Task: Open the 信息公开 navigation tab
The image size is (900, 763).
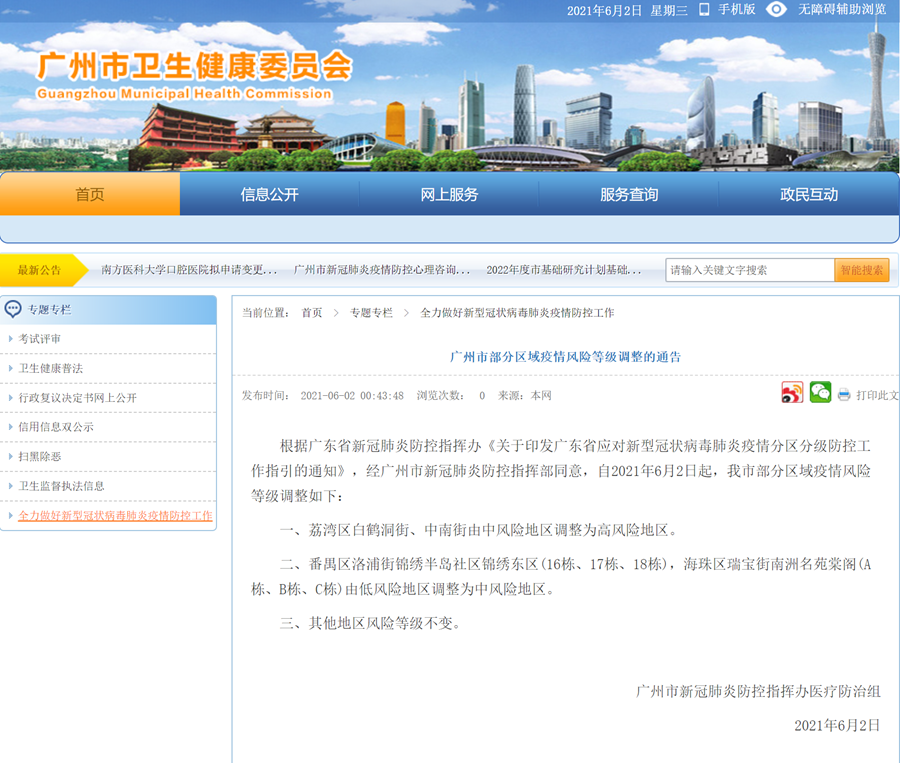Action: [x=269, y=195]
